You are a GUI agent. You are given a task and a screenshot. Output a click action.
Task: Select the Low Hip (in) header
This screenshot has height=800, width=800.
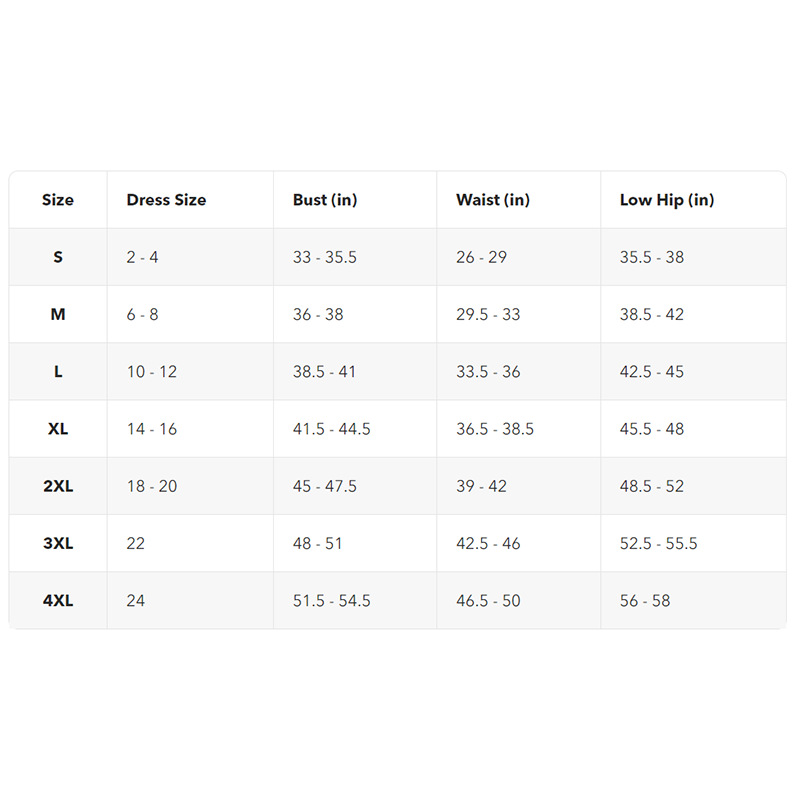pyautogui.click(x=667, y=200)
